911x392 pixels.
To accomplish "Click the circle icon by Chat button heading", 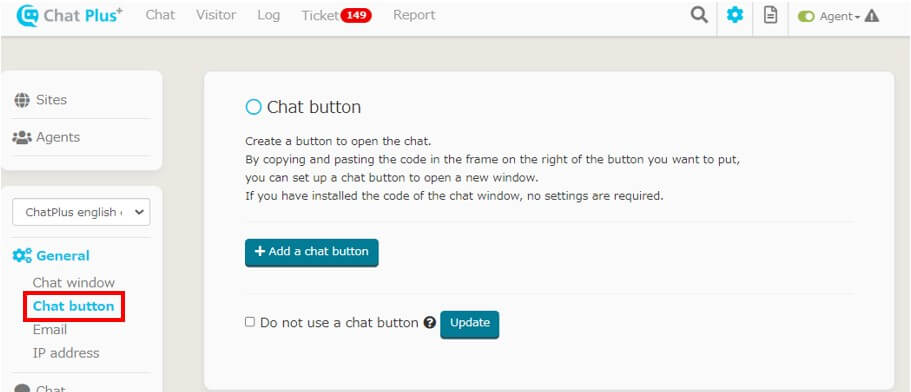I will pyautogui.click(x=253, y=107).
